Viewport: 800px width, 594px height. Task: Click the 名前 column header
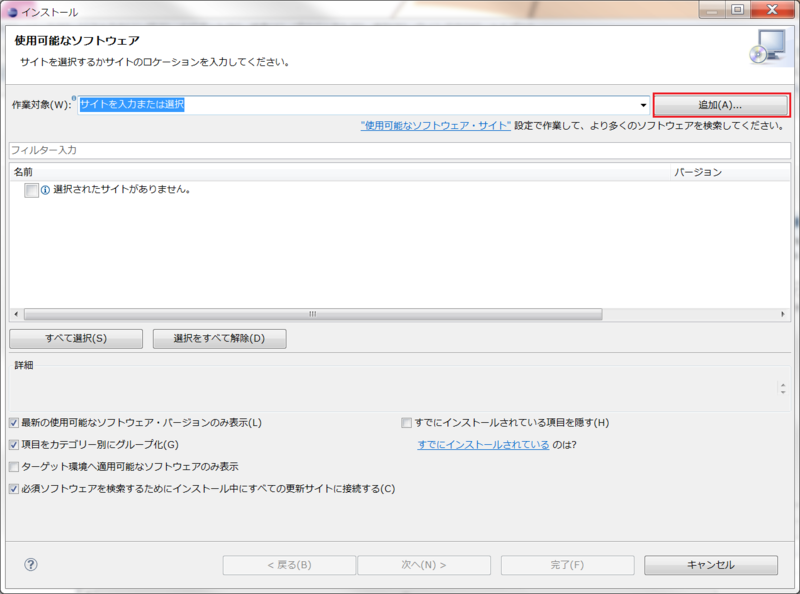tap(339, 172)
